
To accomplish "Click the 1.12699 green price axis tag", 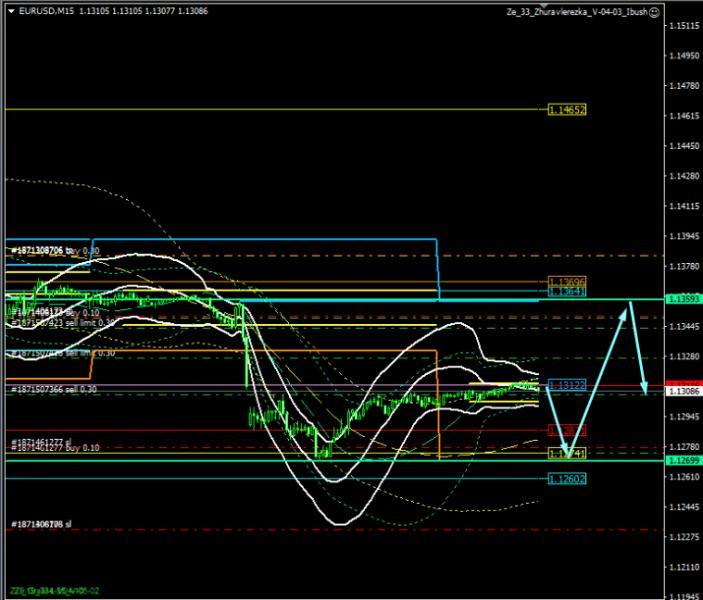I will [x=681, y=460].
